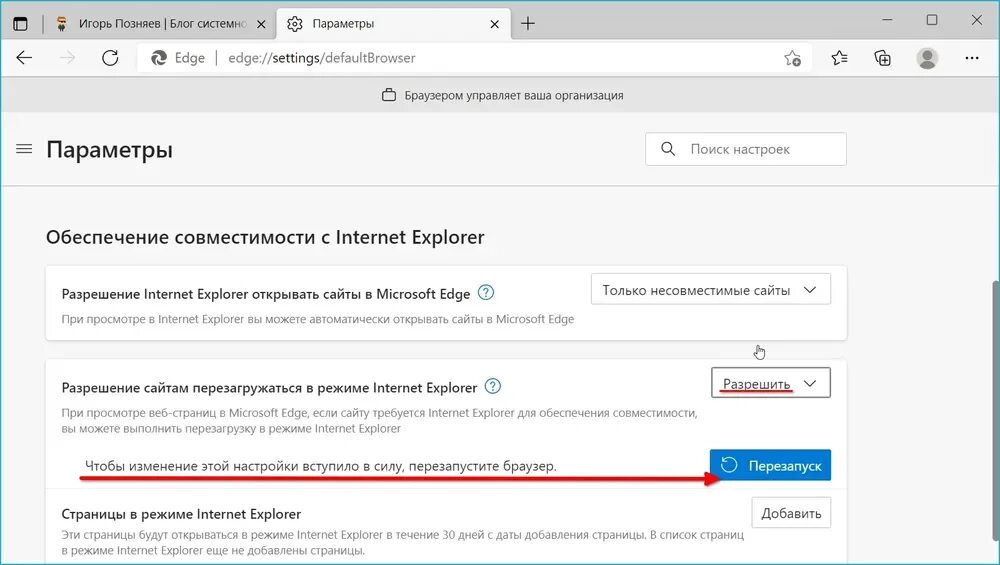The height and width of the screenshot is (565, 1000).
Task: Close the Игорь Позняев blog tab
Action: pyautogui.click(x=261, y=24)
